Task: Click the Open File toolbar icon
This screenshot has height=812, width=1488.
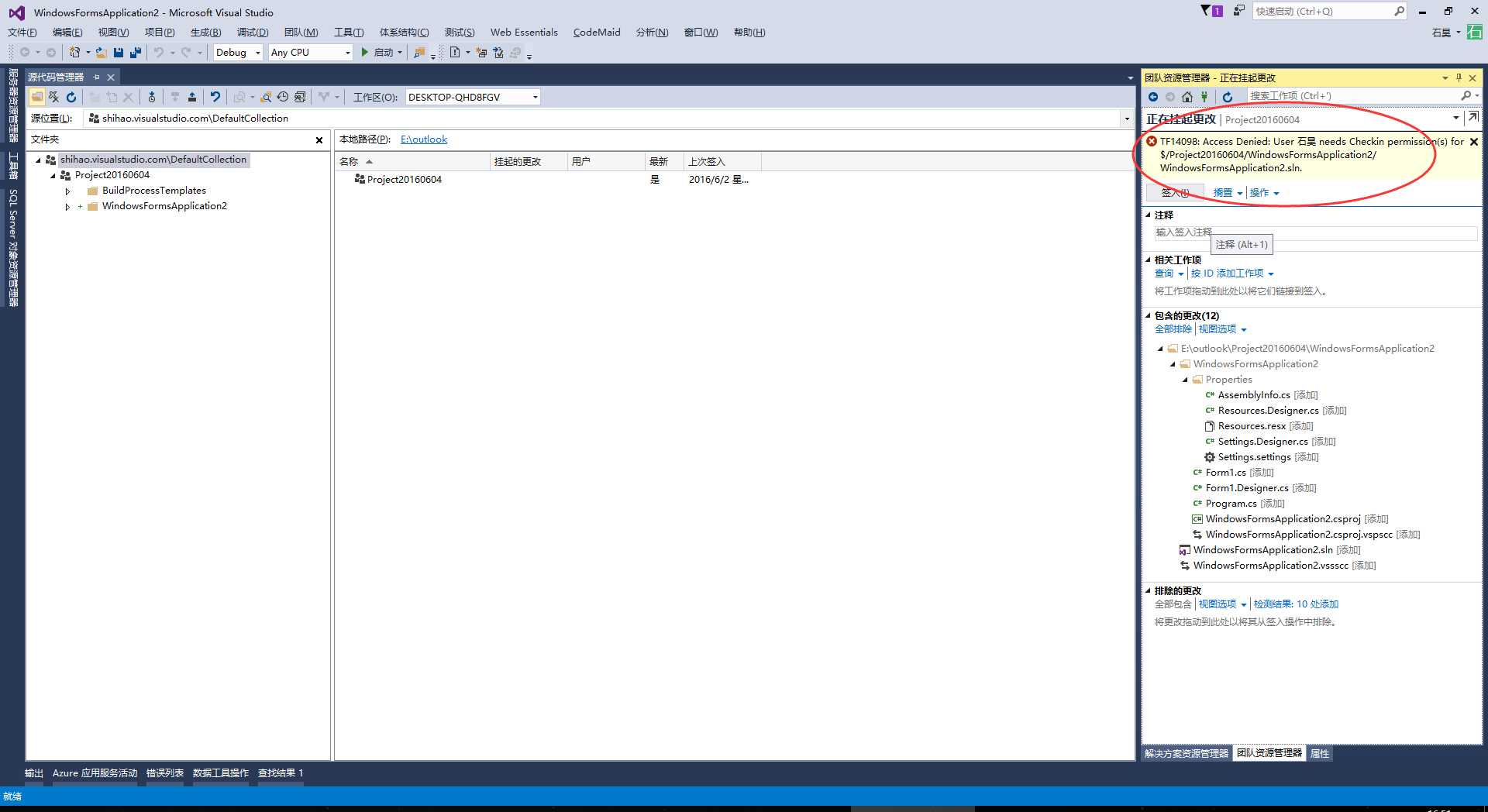Action: (101, 53)
